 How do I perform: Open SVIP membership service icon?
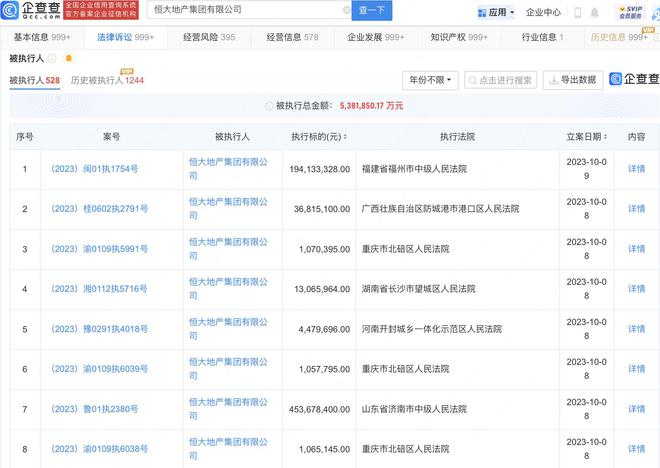(x=631, y=12)
